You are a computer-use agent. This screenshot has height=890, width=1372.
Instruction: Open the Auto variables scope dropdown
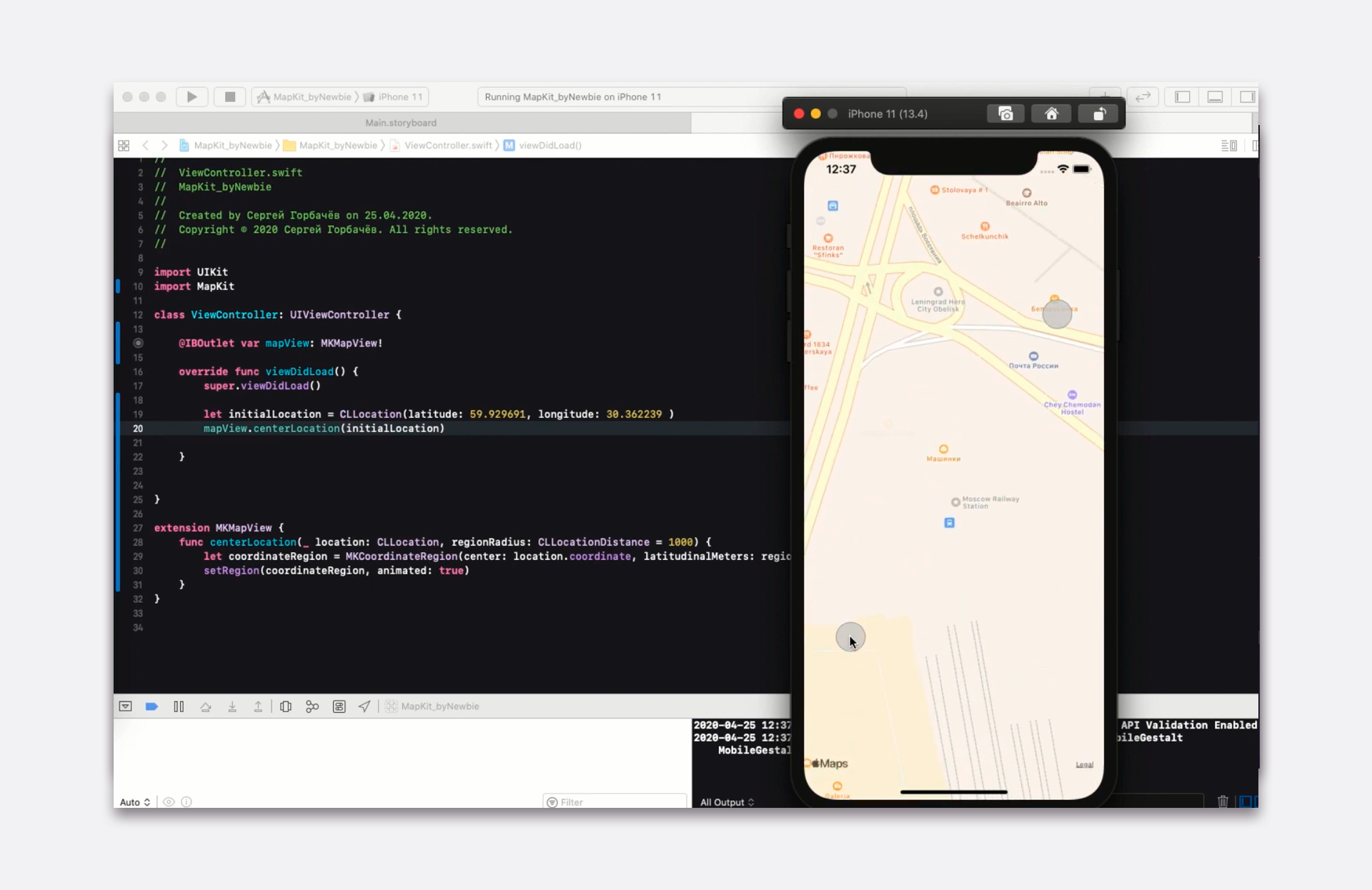pyautogui.click(x=134, y=802)
